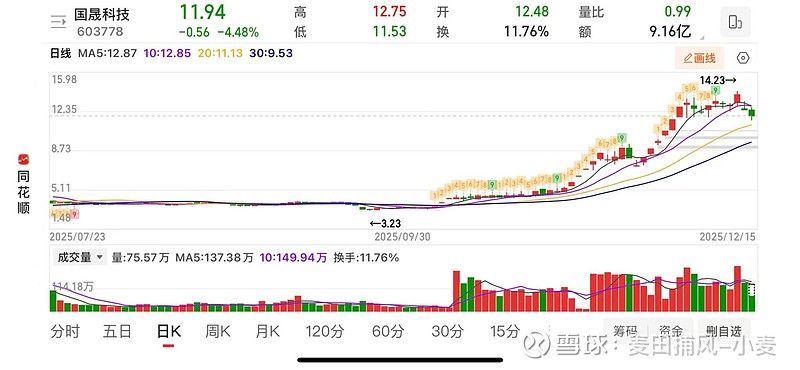Tap the open price 12.48
Viewport: 800px width, 370px height.
click(x=532, y=11)
